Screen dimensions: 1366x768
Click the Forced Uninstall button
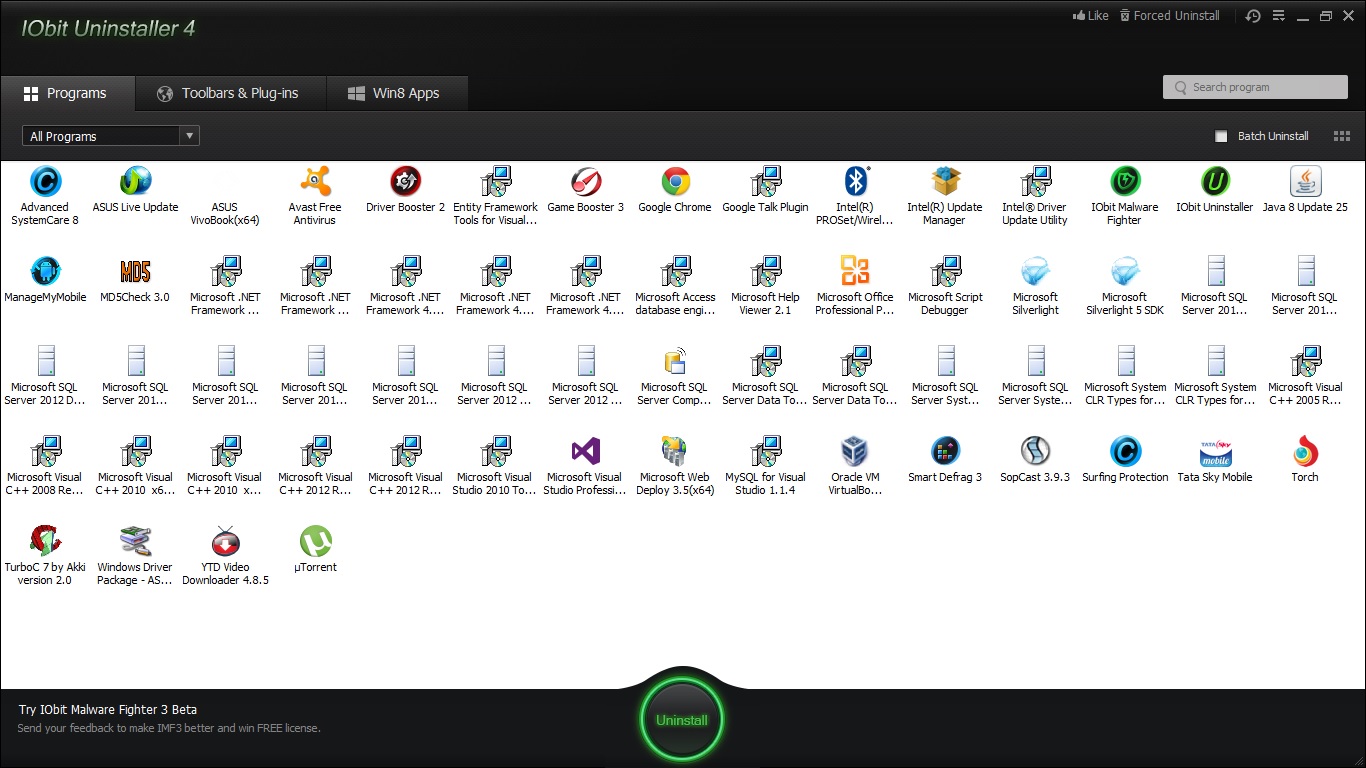1169,16
